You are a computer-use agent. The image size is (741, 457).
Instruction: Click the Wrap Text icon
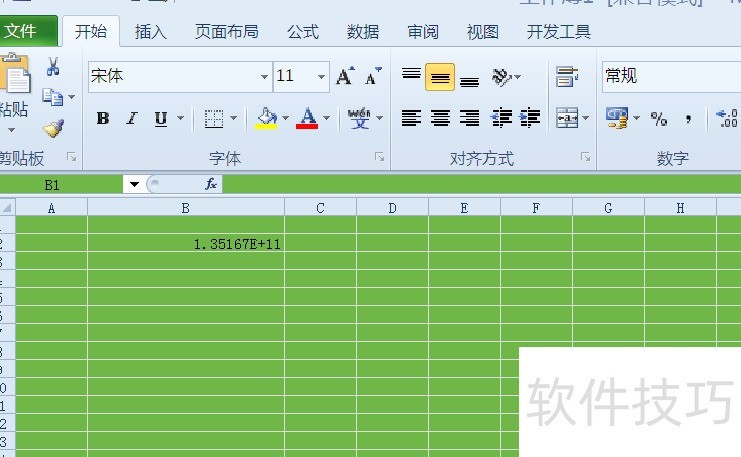(x=567, y=77)
